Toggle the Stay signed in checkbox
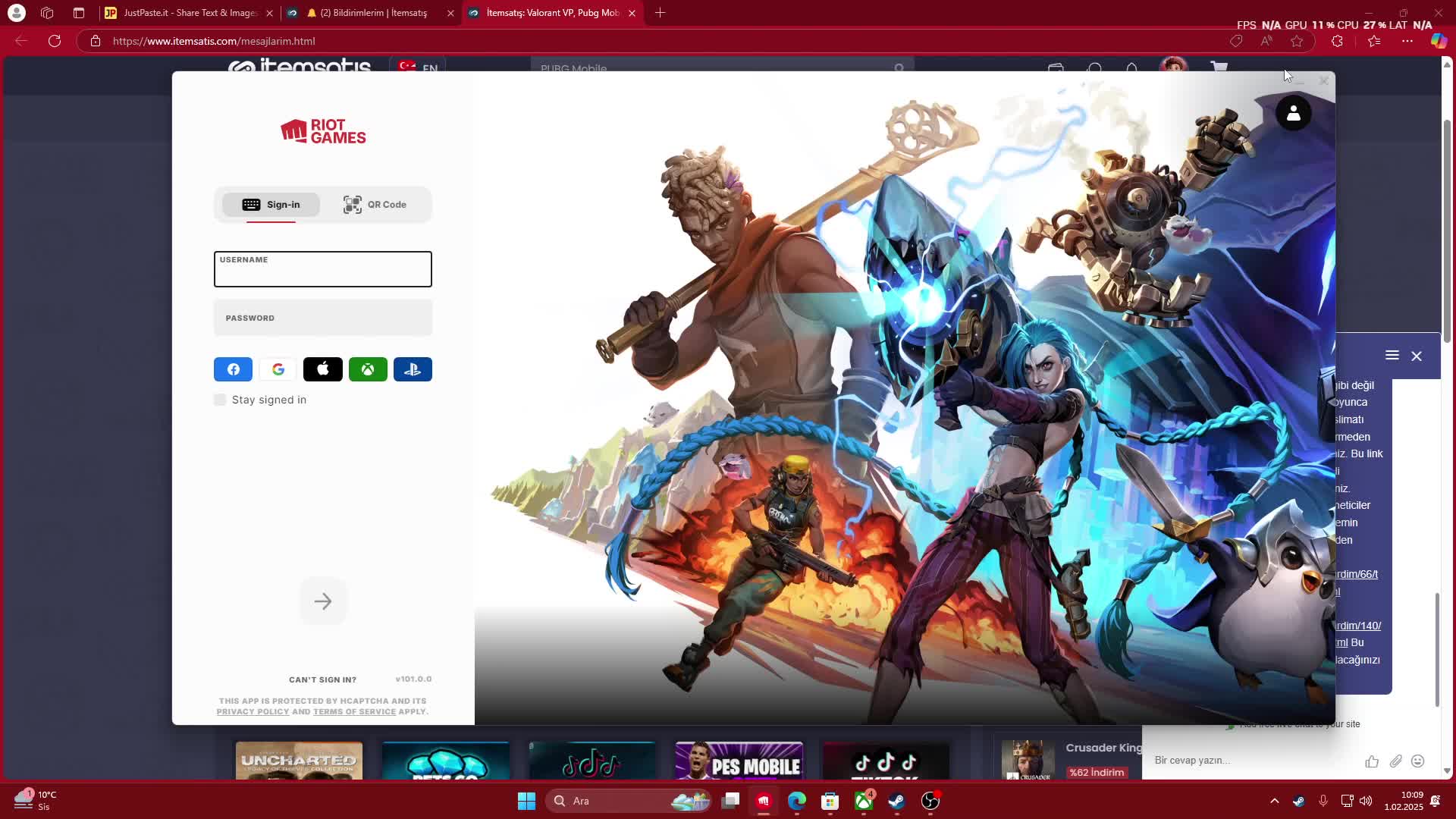The height and width of the screenshot is (819, 1456). click(x=220, y=400)
